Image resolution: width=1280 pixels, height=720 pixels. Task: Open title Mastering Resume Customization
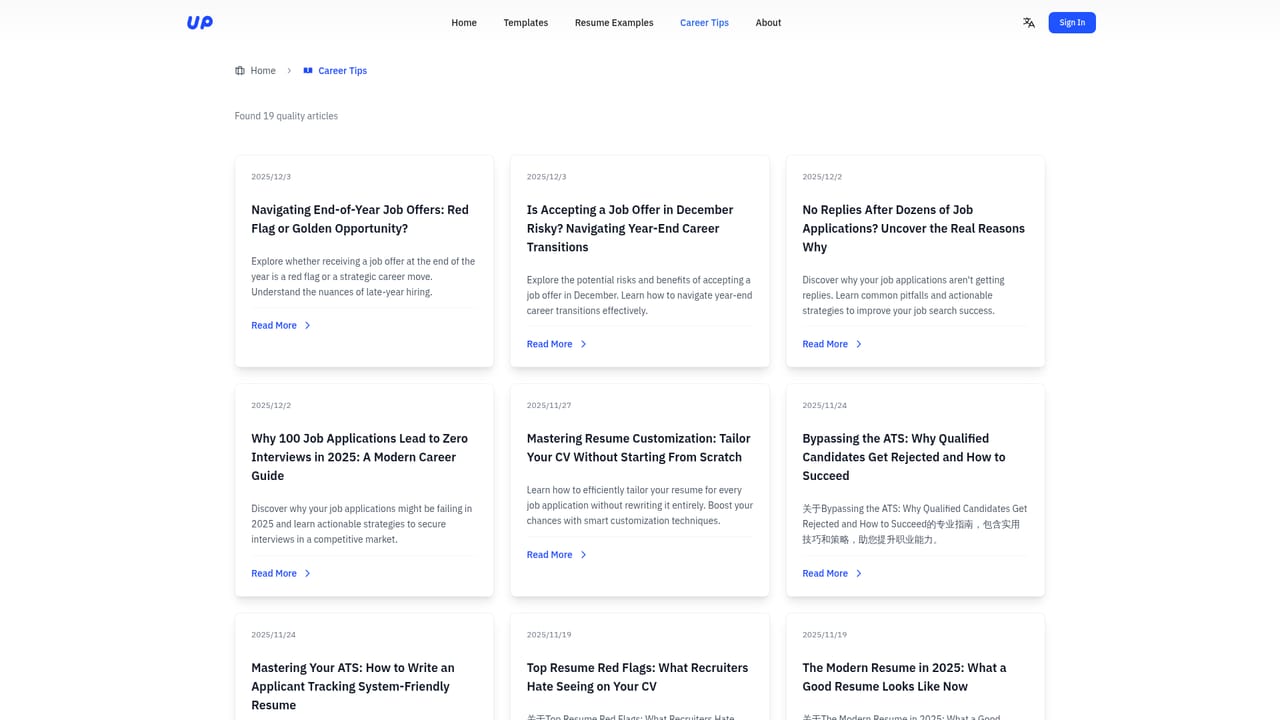(638, 447)
